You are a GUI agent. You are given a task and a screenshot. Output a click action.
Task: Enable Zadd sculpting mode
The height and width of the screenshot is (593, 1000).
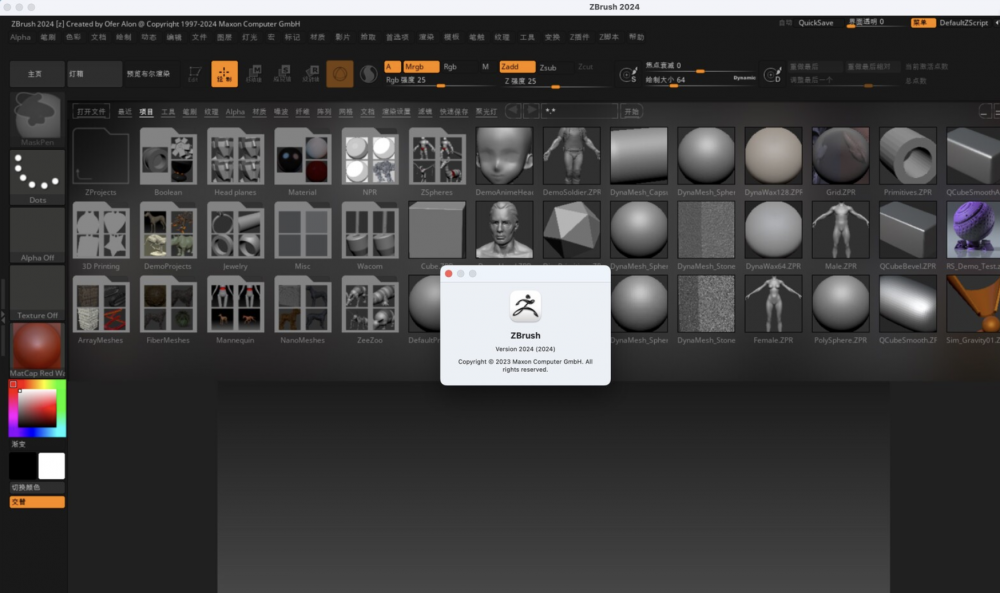tap(517, 66)
